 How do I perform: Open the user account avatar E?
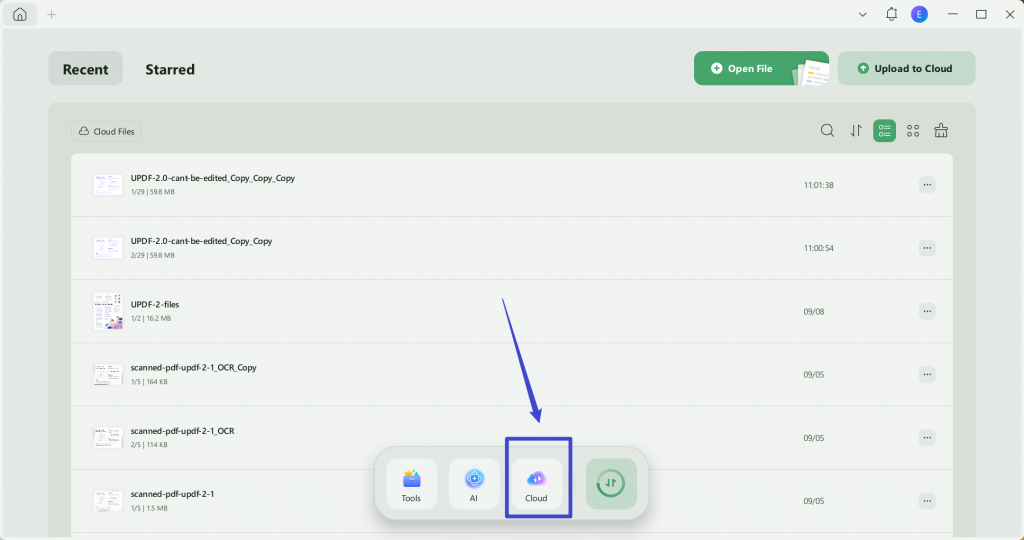click(920, 14)
